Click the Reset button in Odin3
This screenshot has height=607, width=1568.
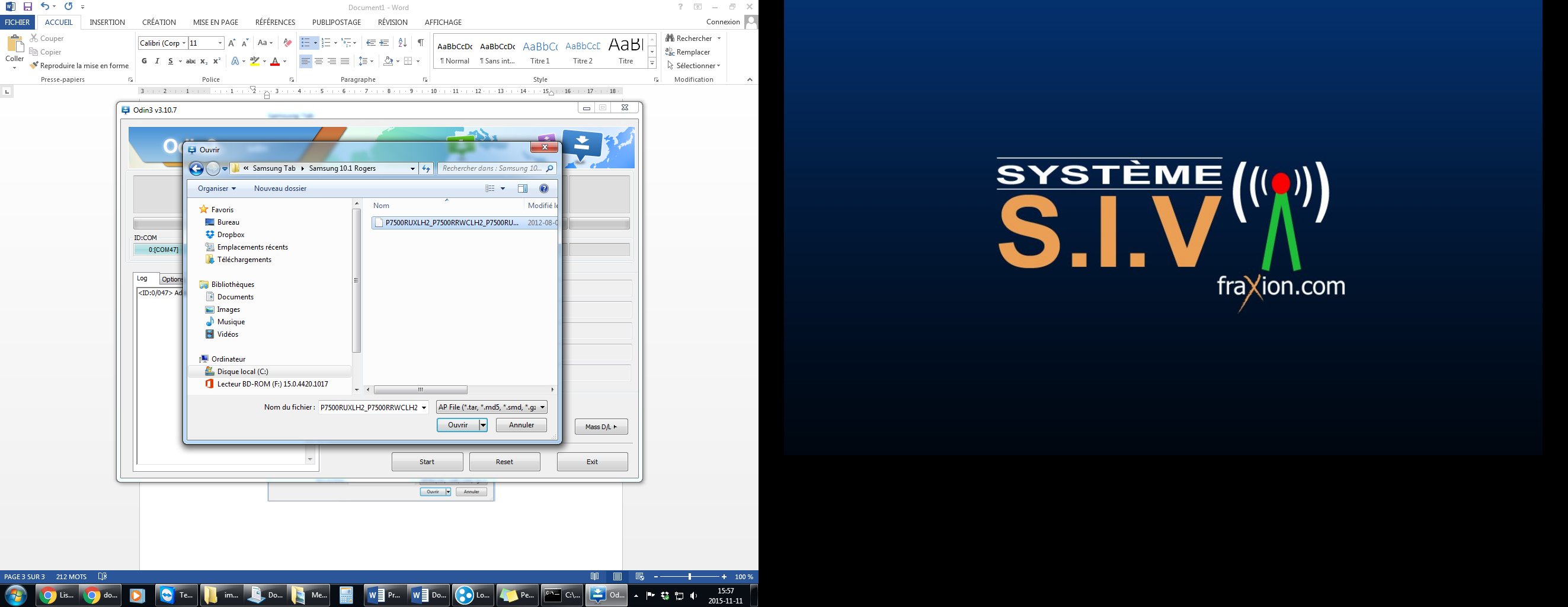point(505,462)
